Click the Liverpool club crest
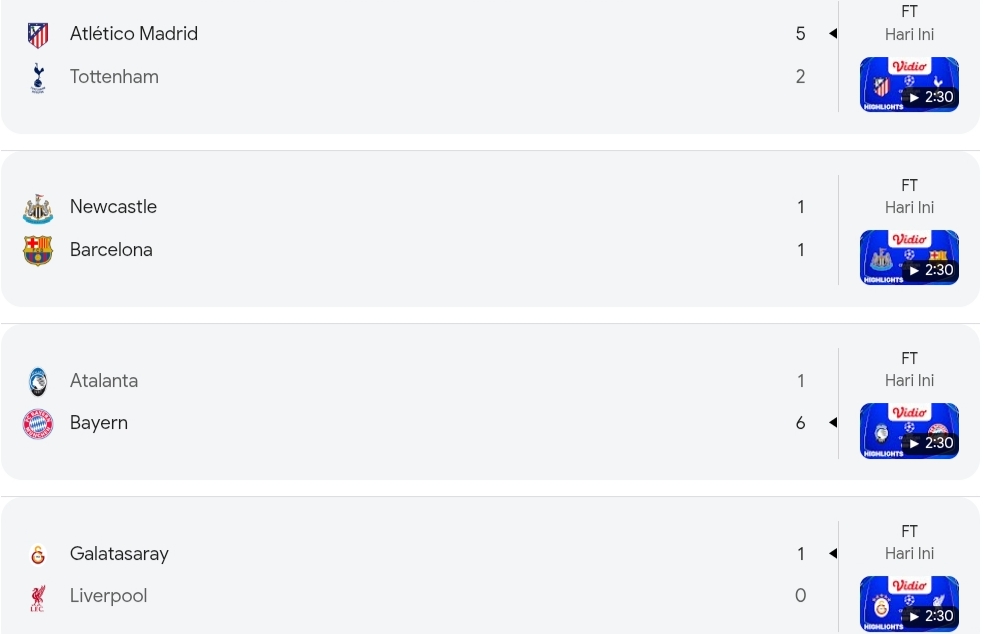992x634 pixels. tap(38, 598)
